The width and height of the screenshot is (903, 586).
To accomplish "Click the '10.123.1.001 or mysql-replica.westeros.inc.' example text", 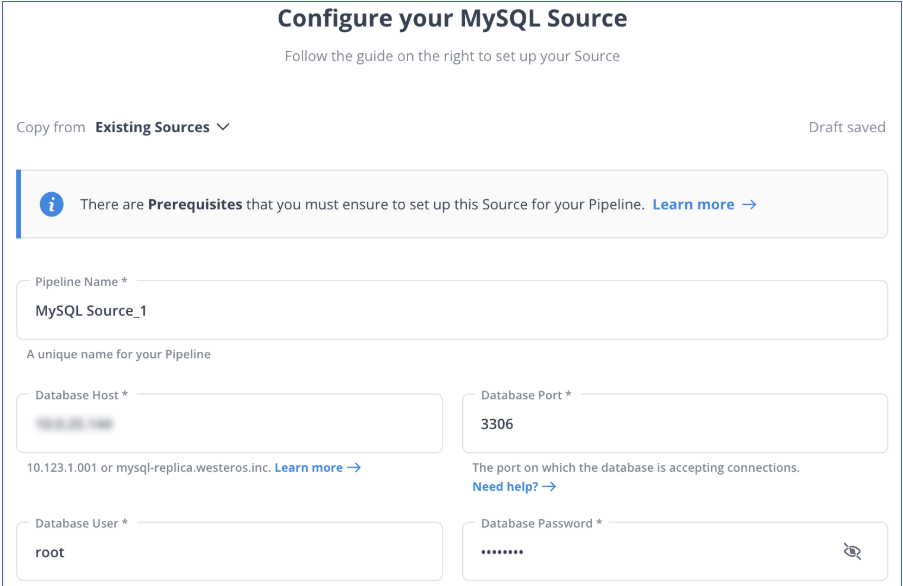I will tap(149, 467).
